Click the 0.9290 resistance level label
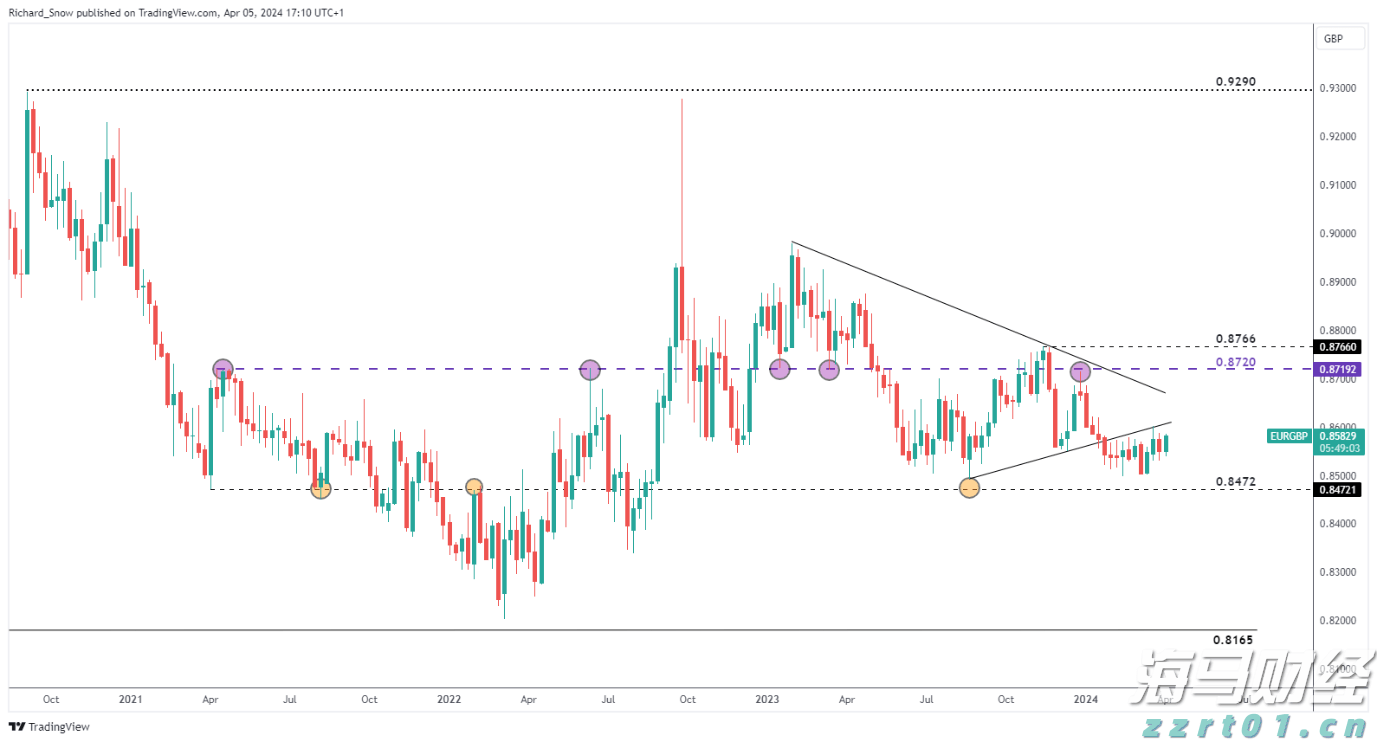This screenshot has height=742, width=1377. coord(1235,81)
